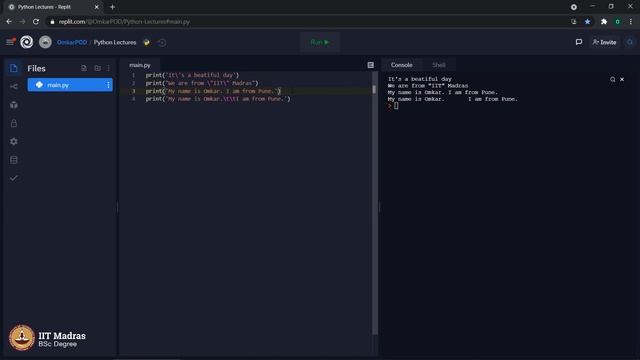This screenshot has width=640, height=360.
Task: Open the database sidebar icon
Action: (13, 160)
